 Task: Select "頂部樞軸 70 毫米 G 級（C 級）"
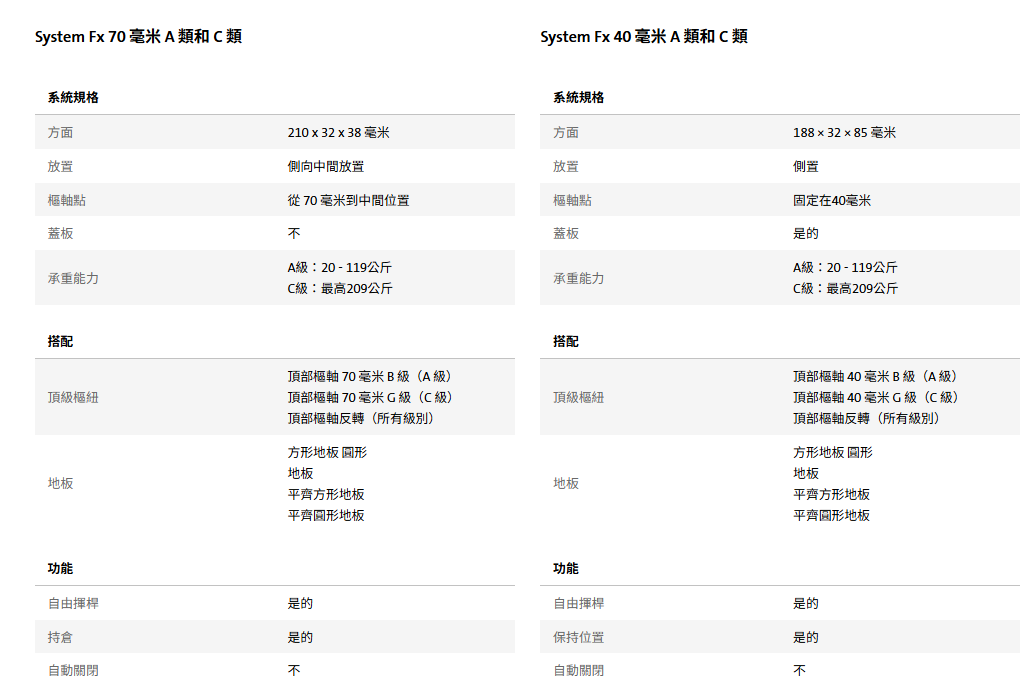(x=371, y=398)
